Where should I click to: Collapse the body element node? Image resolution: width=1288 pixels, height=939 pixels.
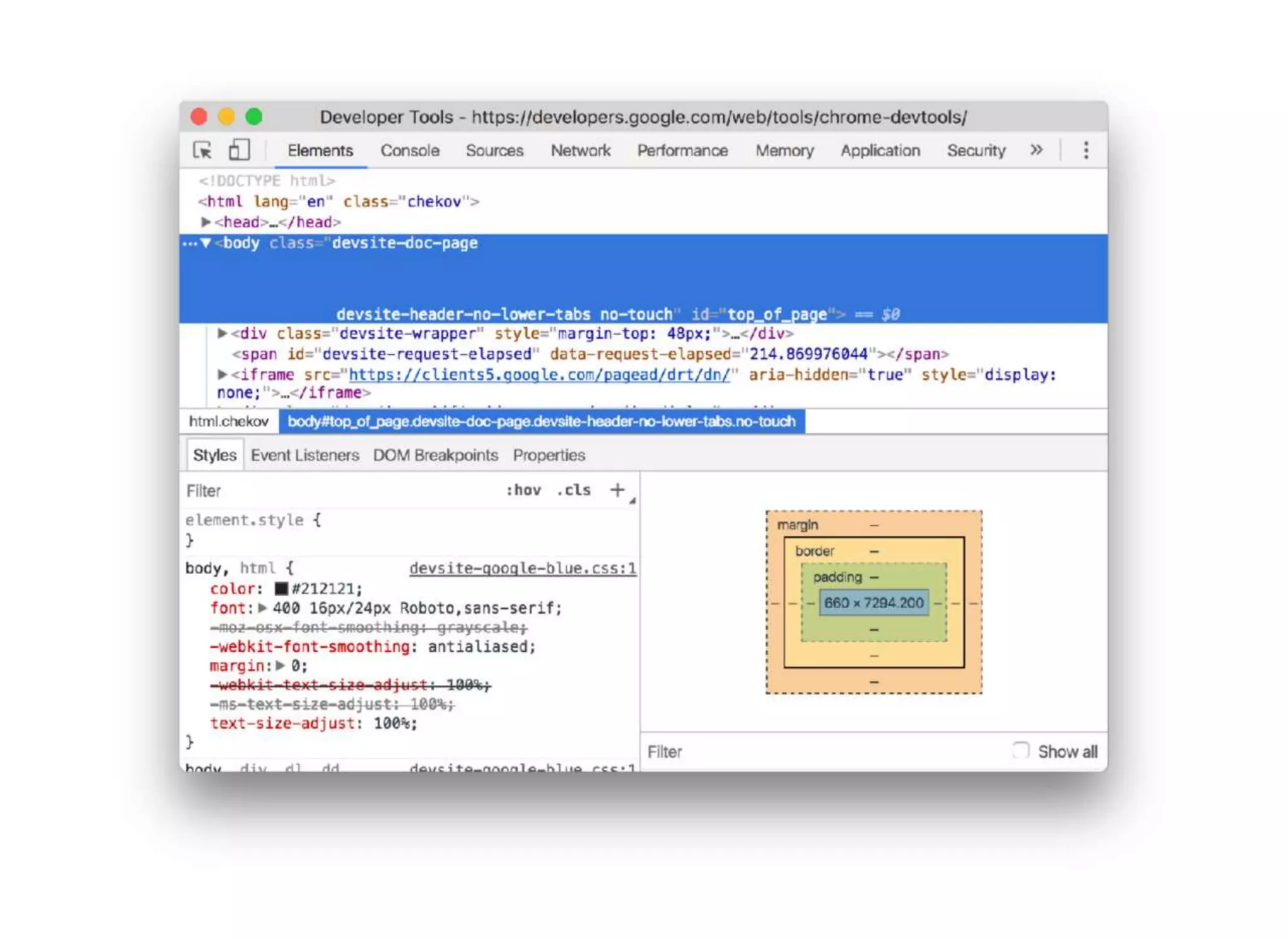pos(206,243)
